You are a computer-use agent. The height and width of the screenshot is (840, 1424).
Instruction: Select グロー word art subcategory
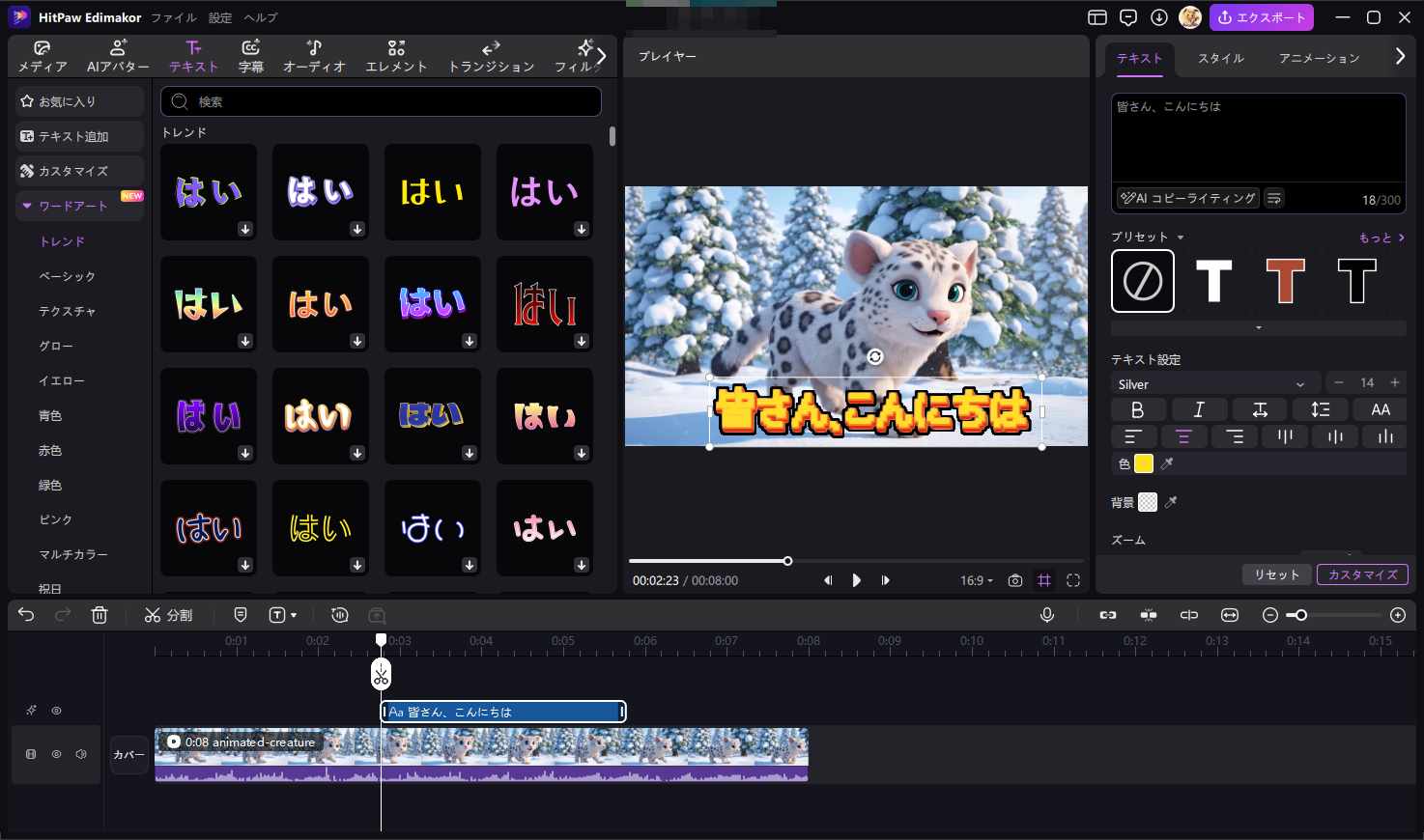pyautogui.click(x=56, y=346)
